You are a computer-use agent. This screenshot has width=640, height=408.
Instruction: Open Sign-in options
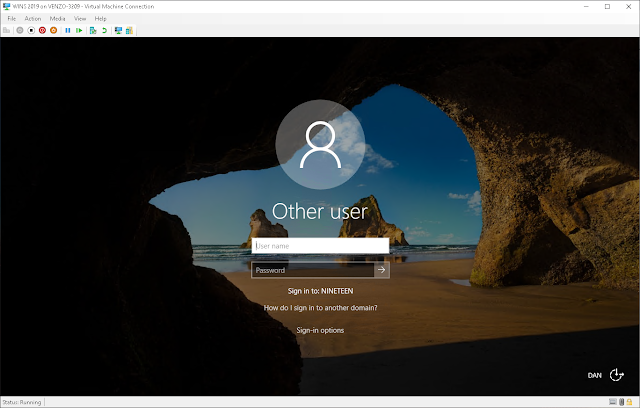tap(320, 330)
